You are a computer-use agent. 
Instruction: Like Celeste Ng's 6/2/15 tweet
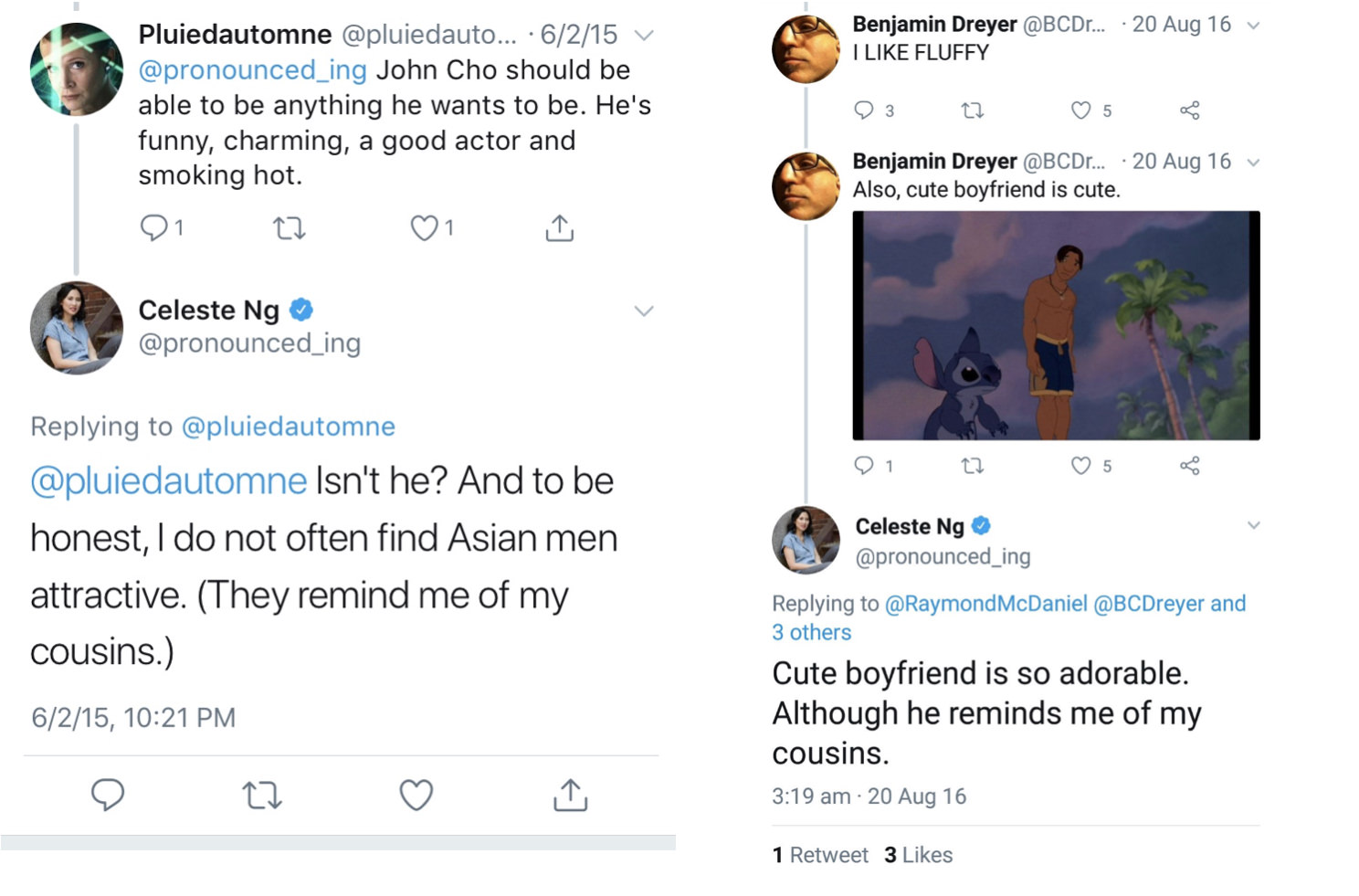(416, 795)
